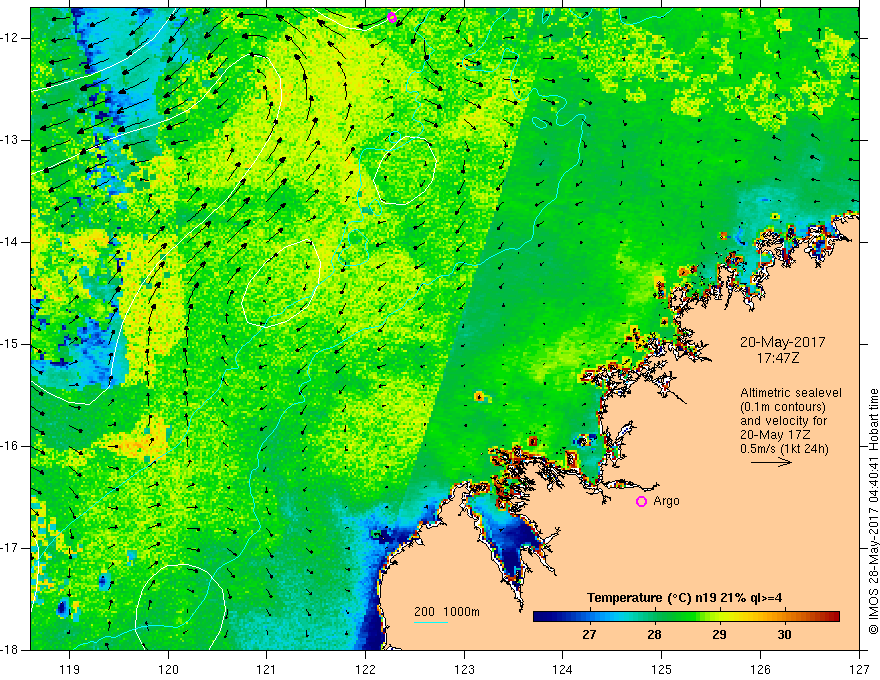This screenshot has height=680, width=880.
Task: Click the latitude axis label -17
Action: tap(10, 548)
